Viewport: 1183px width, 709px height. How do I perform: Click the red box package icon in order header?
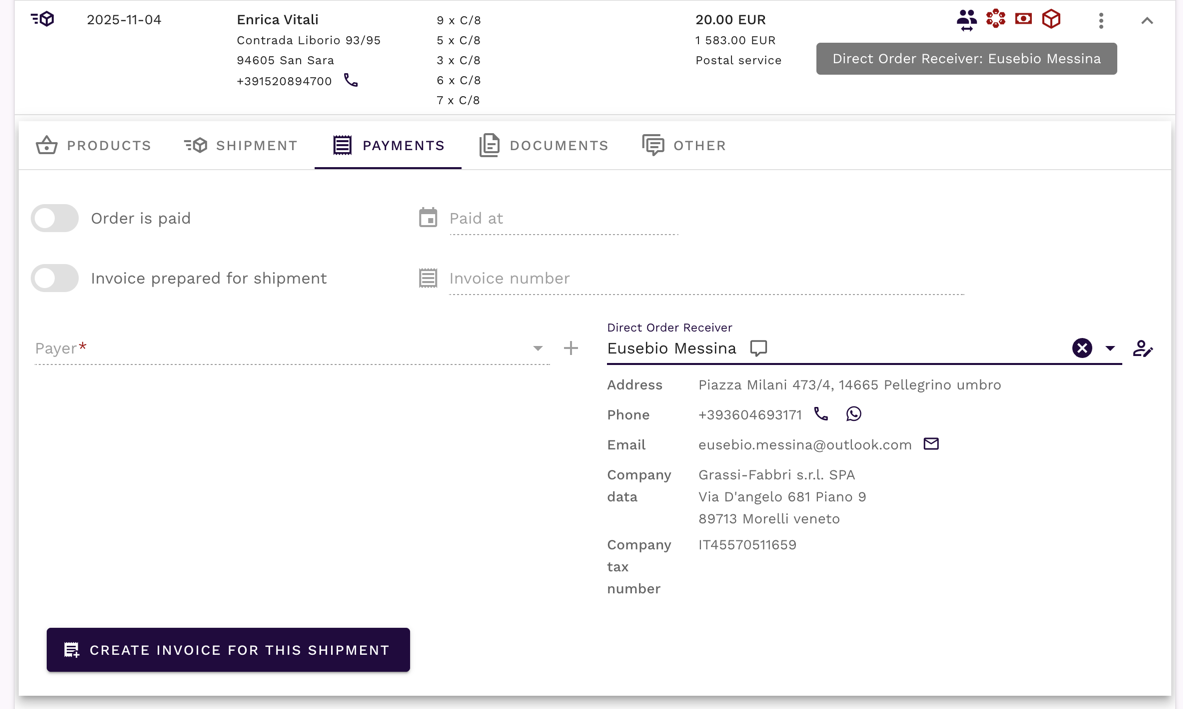coord(1051,19)
